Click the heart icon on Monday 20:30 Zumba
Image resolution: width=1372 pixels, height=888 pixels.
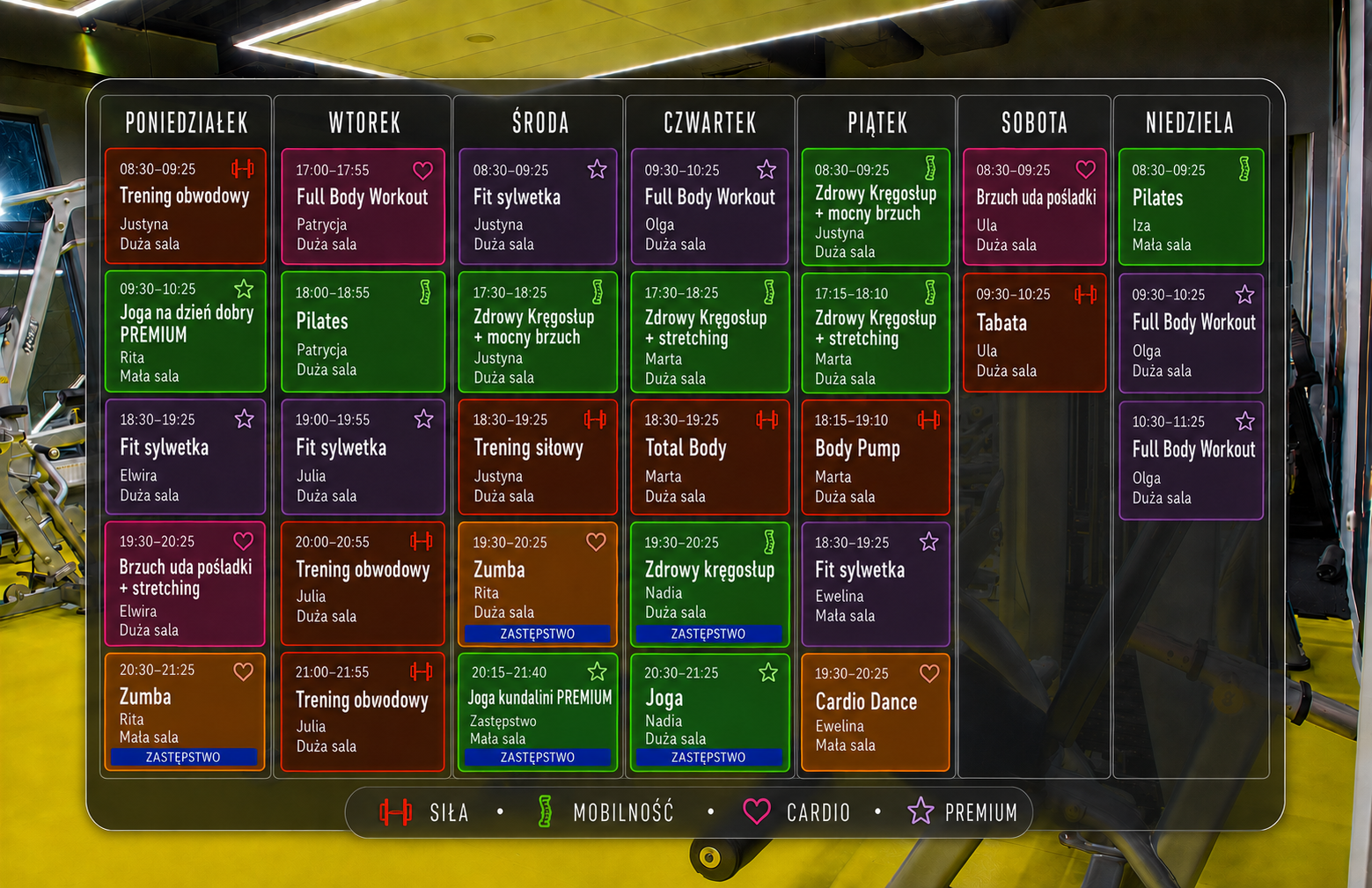click(x=244, y=672)
